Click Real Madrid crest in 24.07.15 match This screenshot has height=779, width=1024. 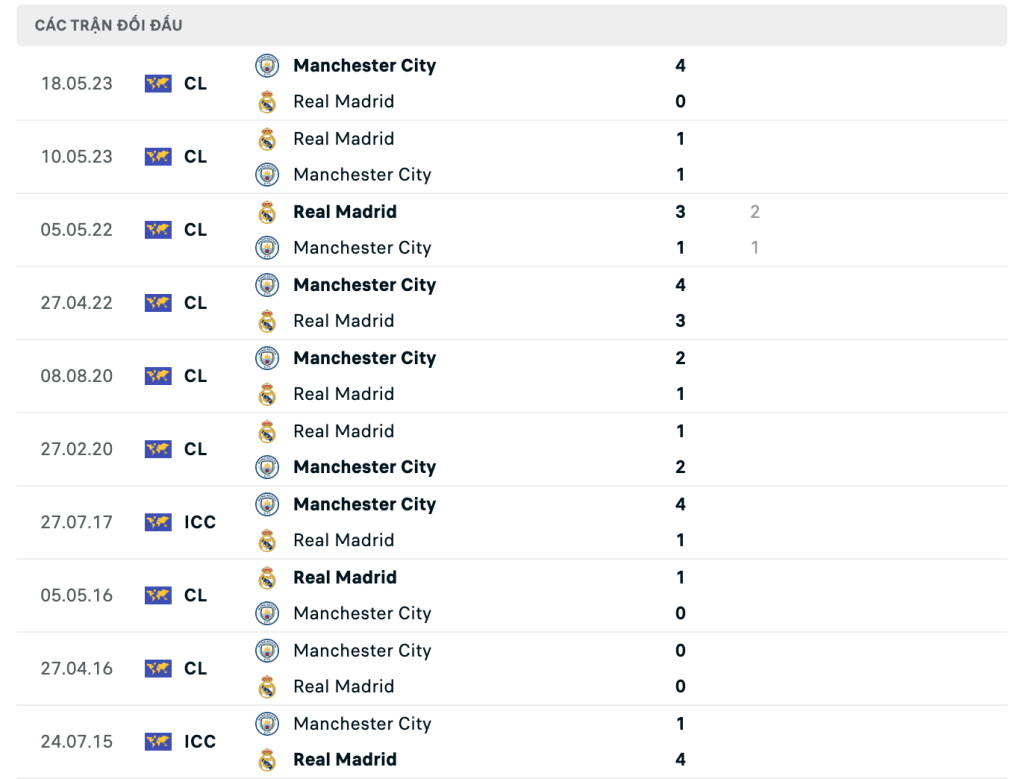[x=266, y=760]
